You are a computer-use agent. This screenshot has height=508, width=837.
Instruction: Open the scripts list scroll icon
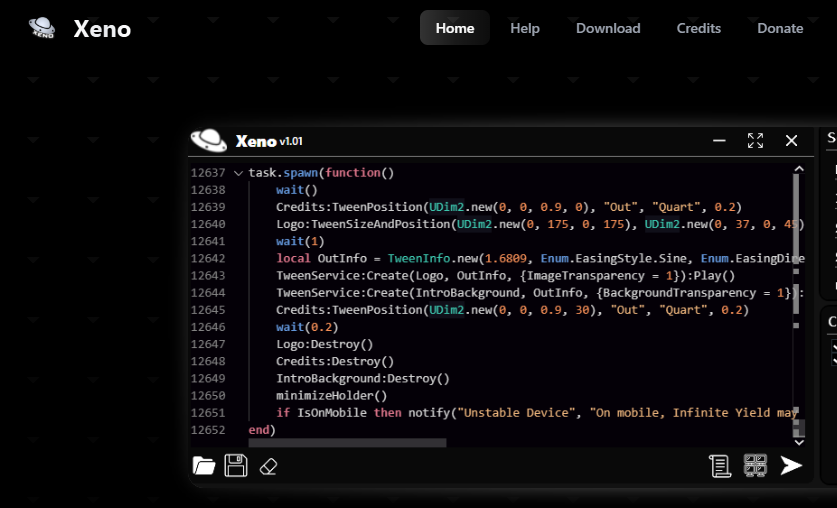coord(720,466)
